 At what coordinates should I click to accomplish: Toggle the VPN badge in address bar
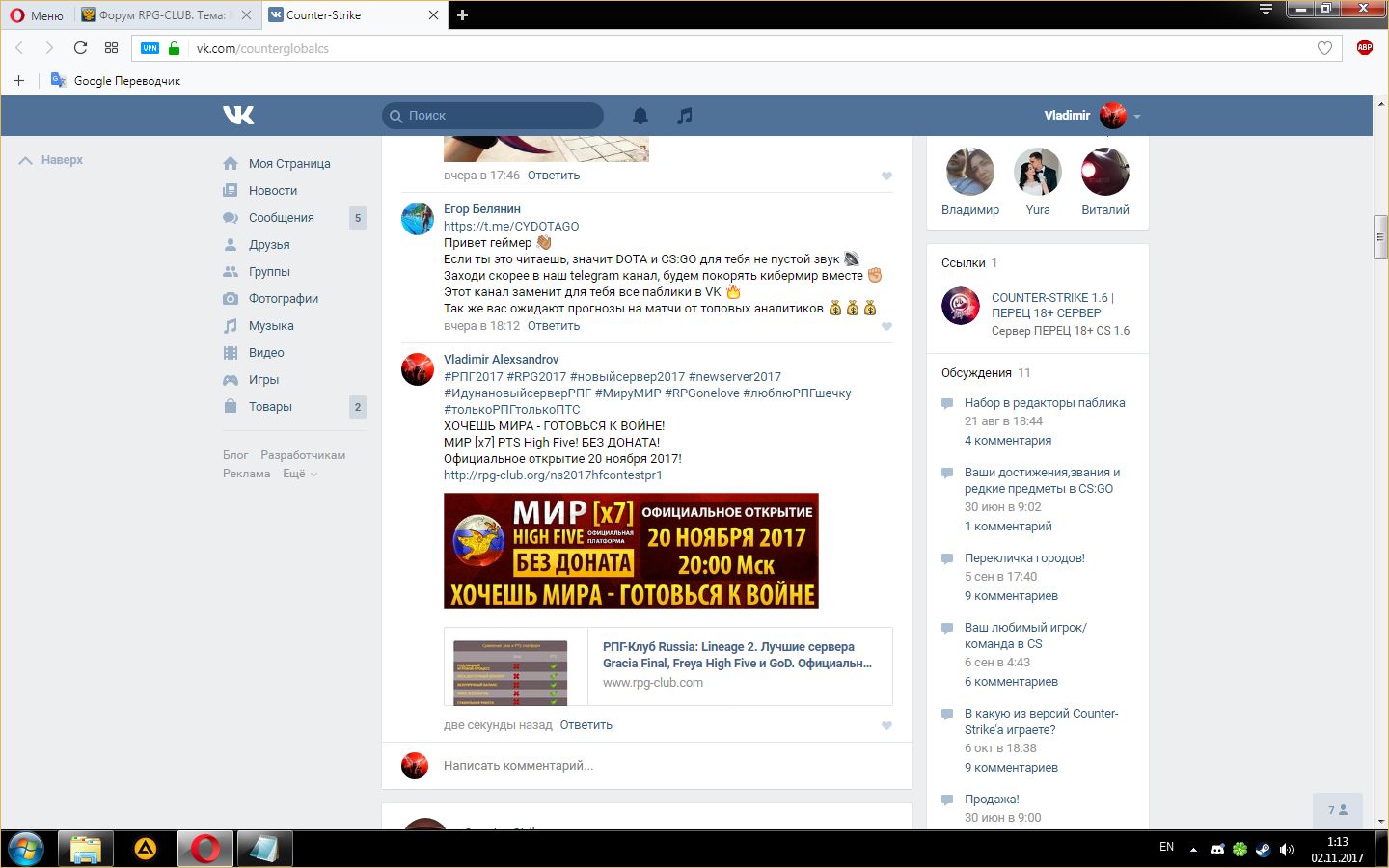coord(150,48)
